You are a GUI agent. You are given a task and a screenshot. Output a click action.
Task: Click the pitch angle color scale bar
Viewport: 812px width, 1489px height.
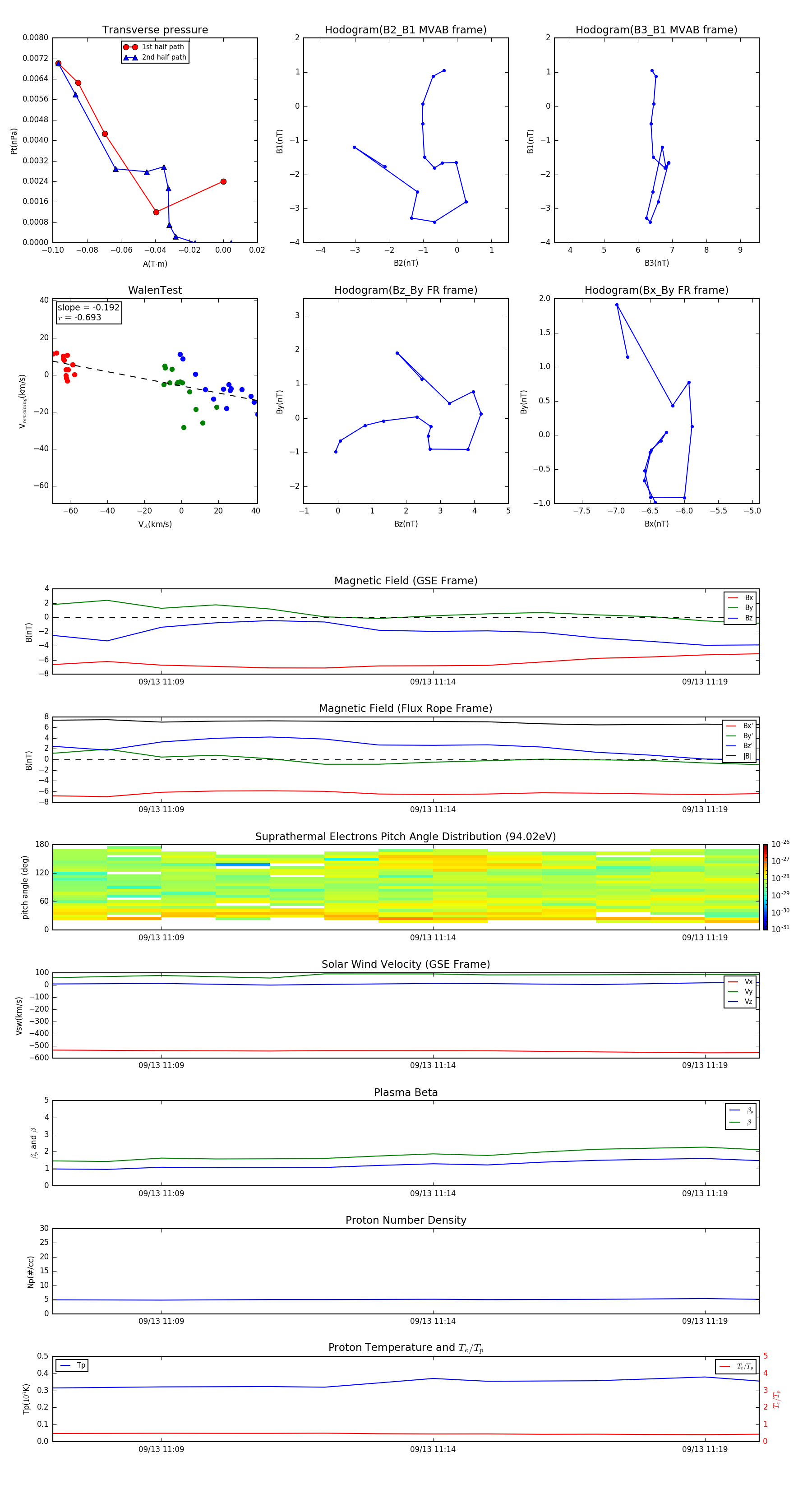pos(765,887)
